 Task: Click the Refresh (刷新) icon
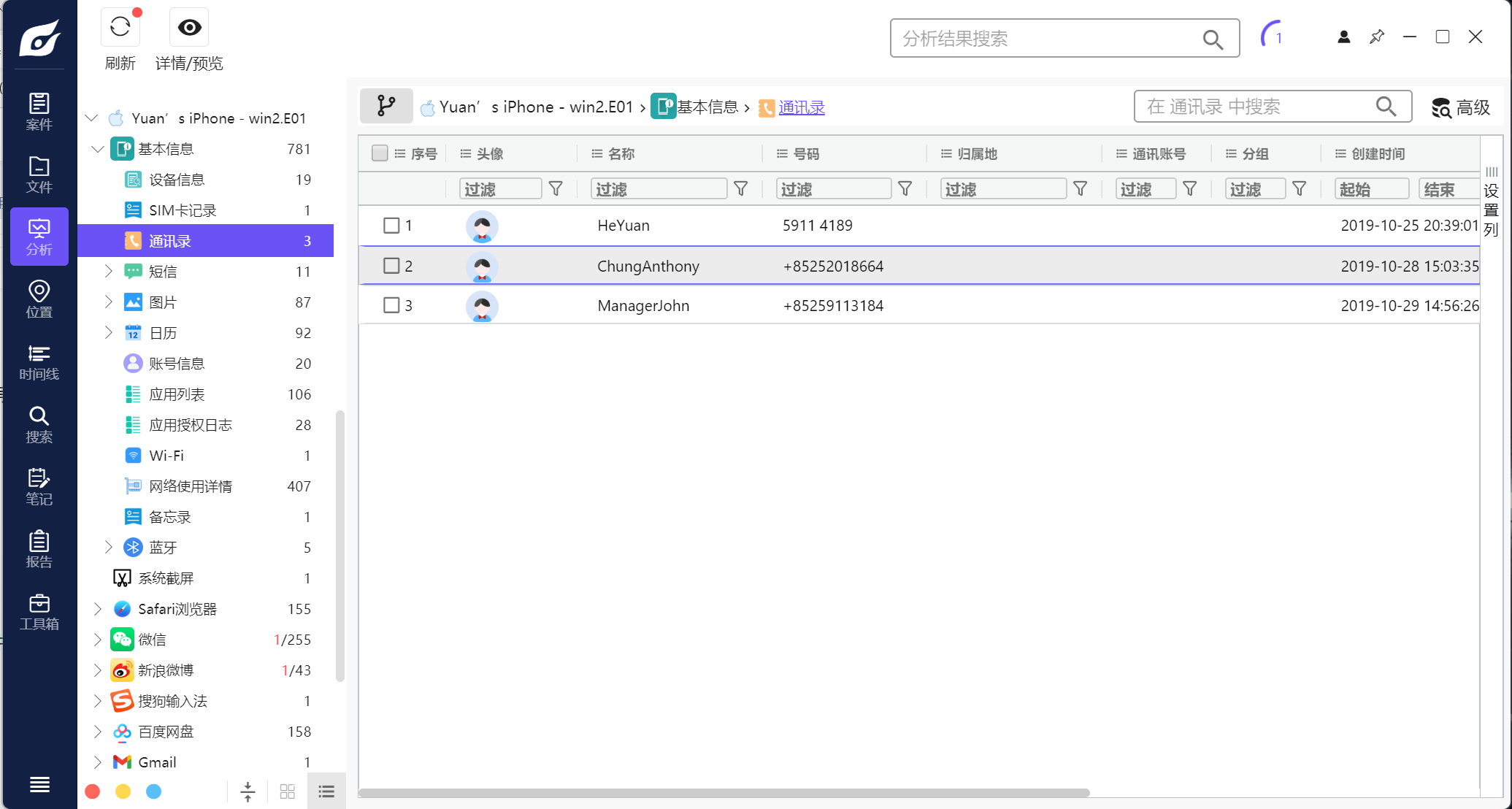point(120,28)
